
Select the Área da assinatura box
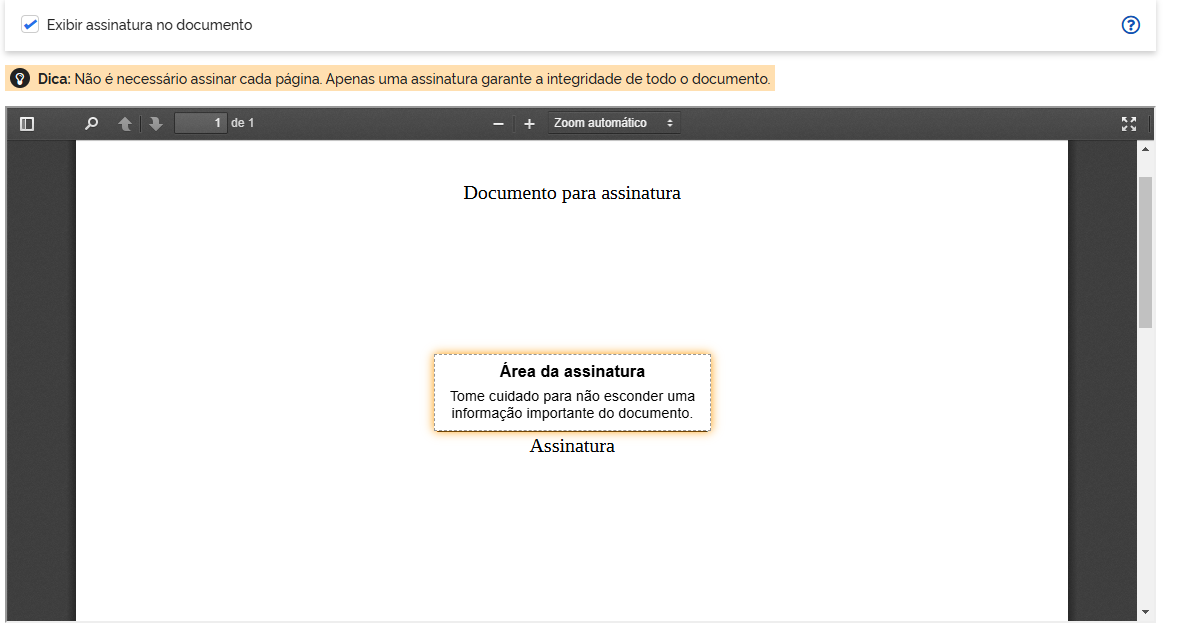pos(572,392)
